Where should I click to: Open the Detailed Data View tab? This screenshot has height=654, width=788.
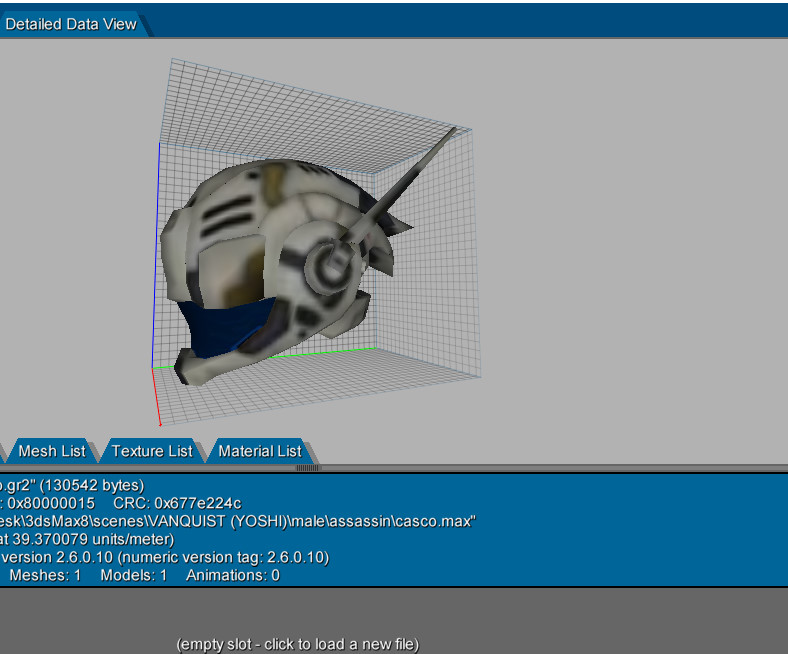pos(71,24)
